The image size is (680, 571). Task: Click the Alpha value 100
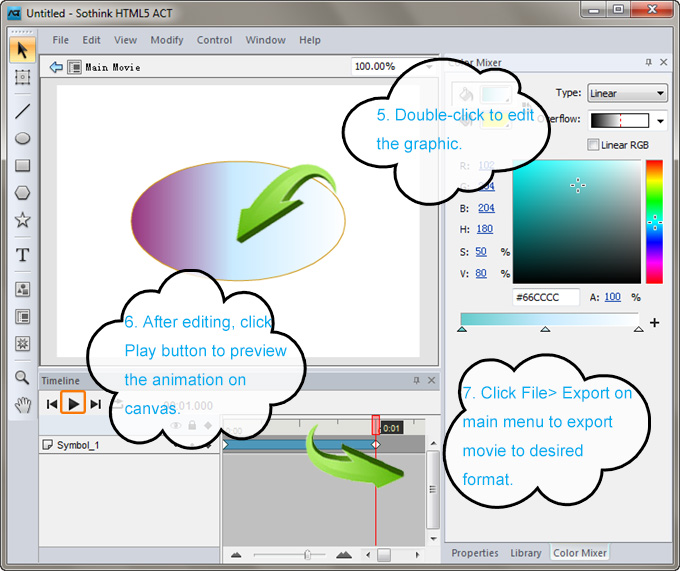pyautogui.click(x=612, y=297)
